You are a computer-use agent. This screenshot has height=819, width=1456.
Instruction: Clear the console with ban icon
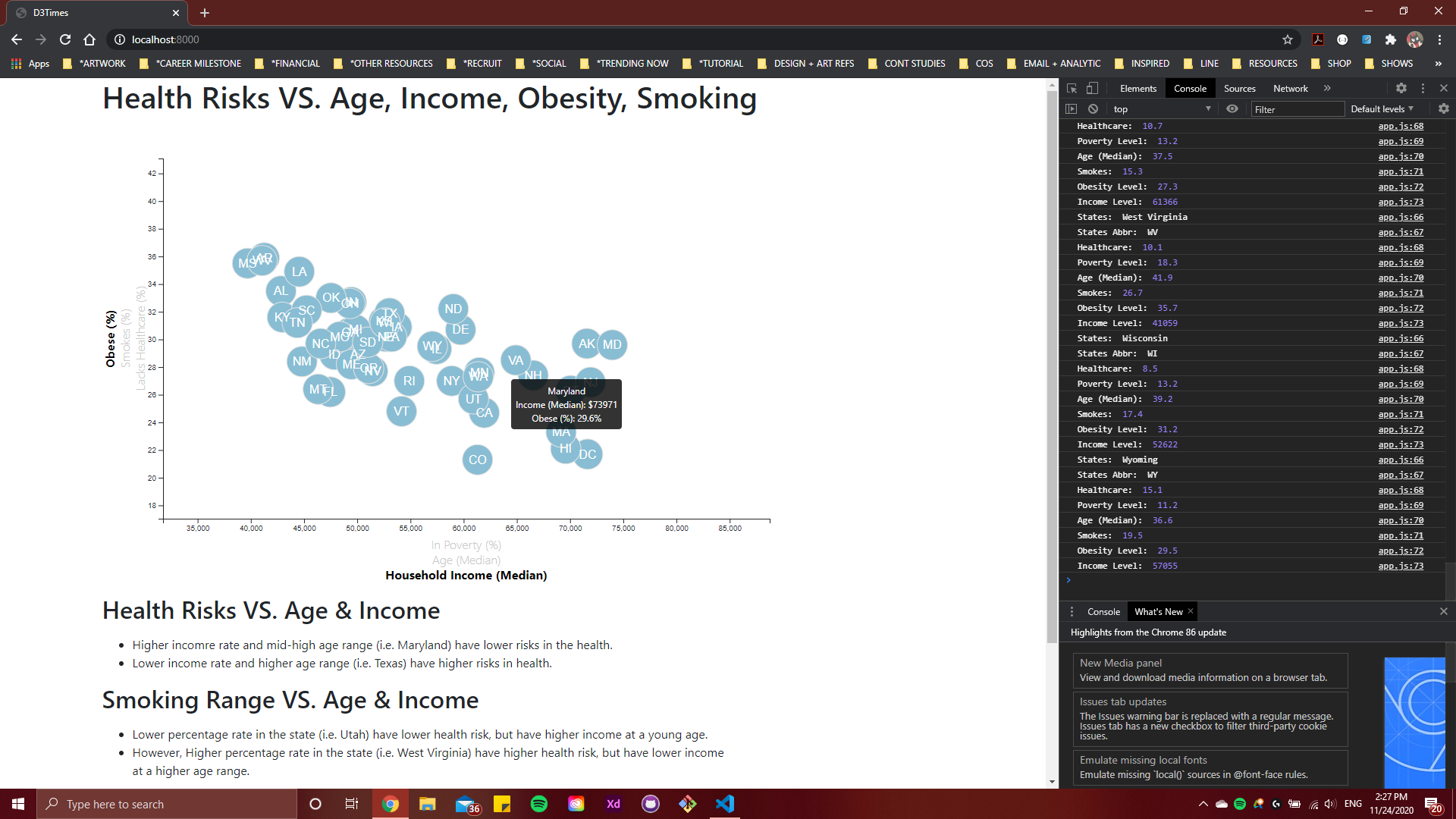[x=1093, y=109]
